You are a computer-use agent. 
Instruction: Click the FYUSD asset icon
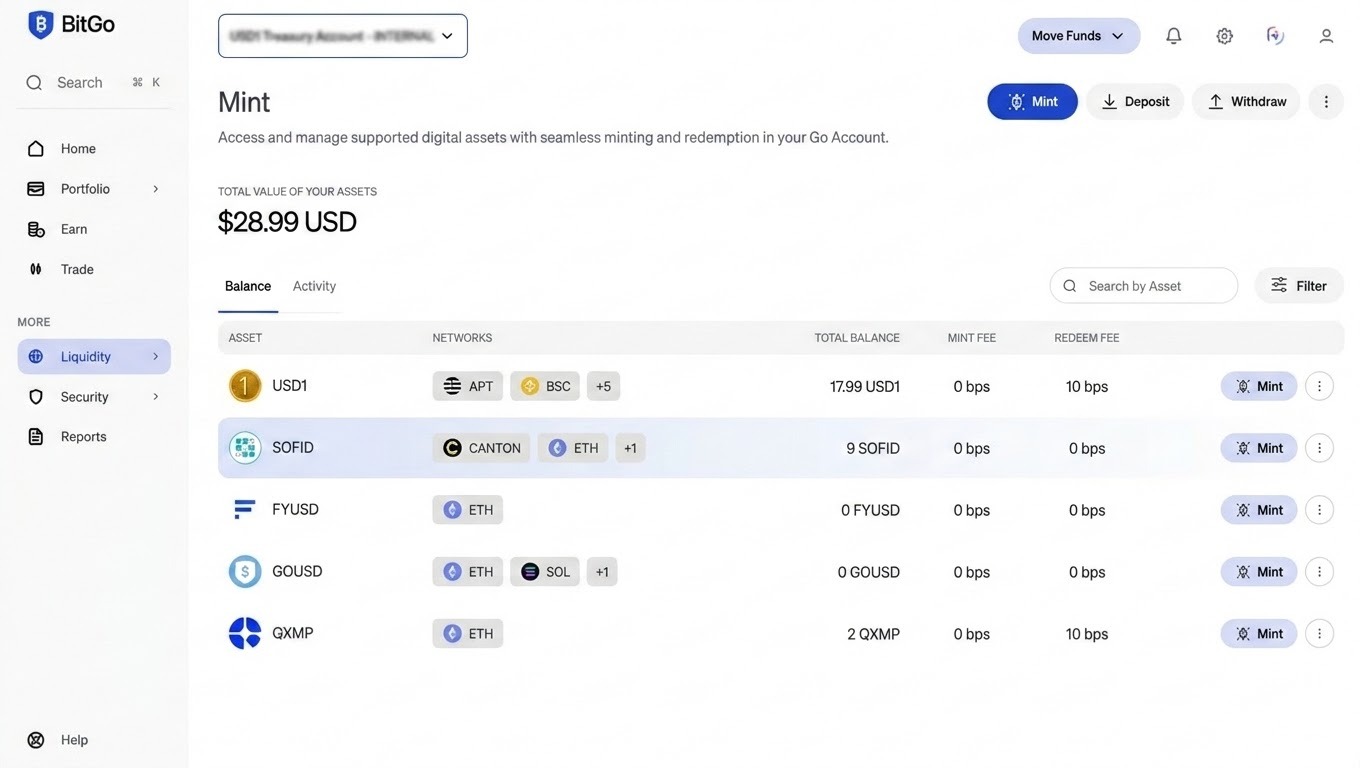coord(245,510)
